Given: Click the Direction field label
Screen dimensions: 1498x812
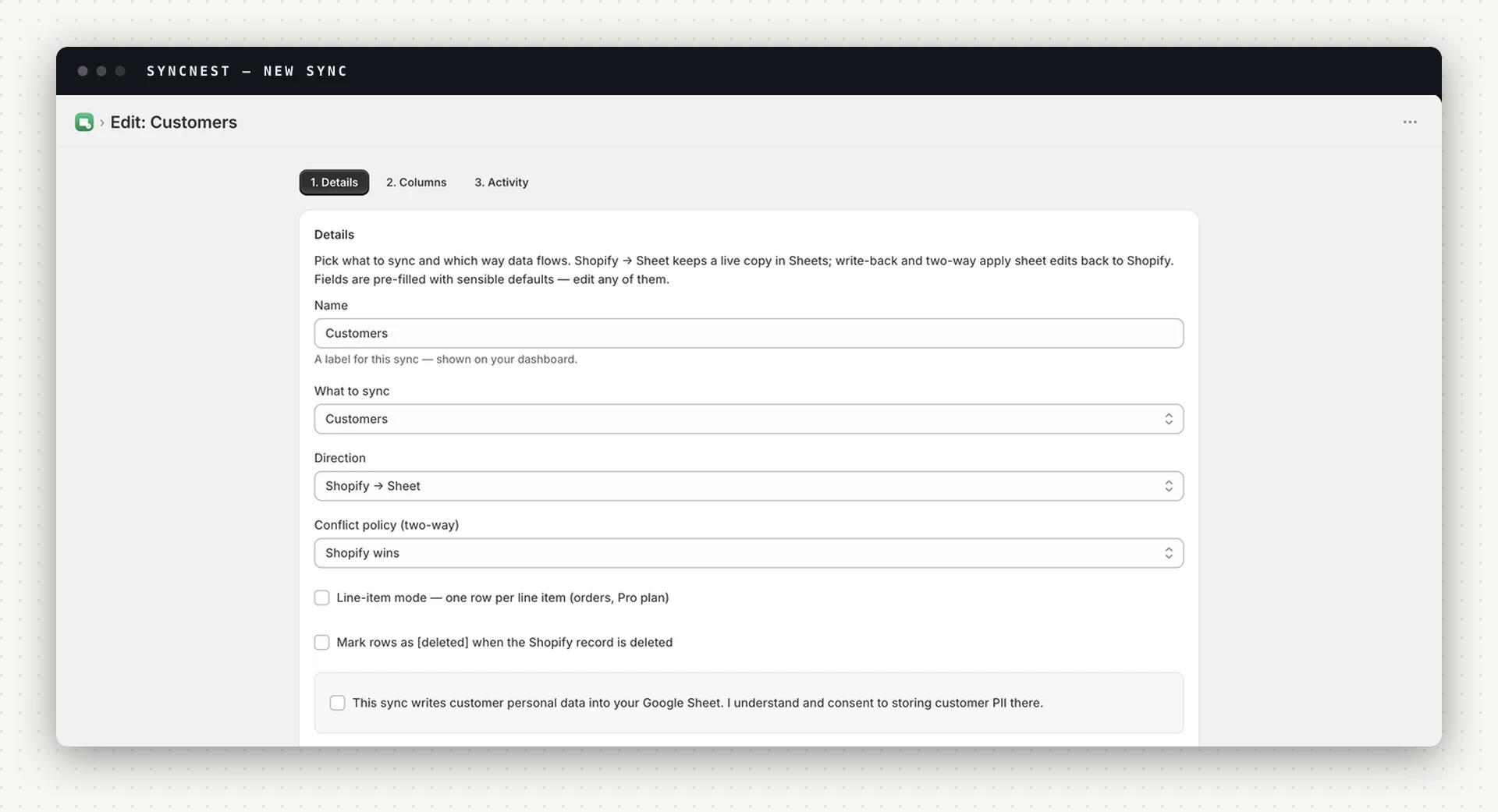Looking at the screenshot, I should pyautogui.click(x=339, y=458).
